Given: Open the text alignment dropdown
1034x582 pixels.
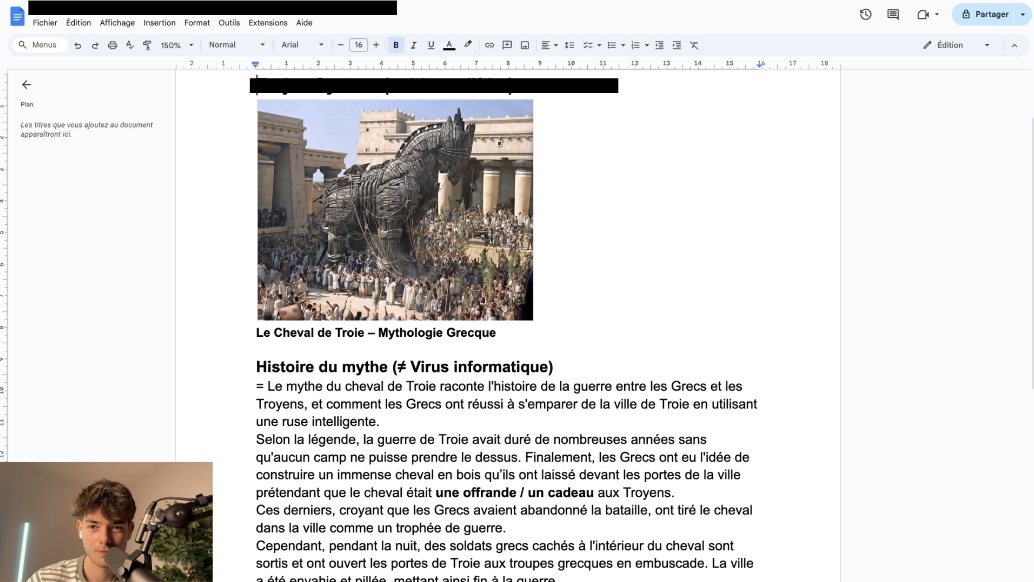Looking at the screenshot, I should (x=549, y=45).
